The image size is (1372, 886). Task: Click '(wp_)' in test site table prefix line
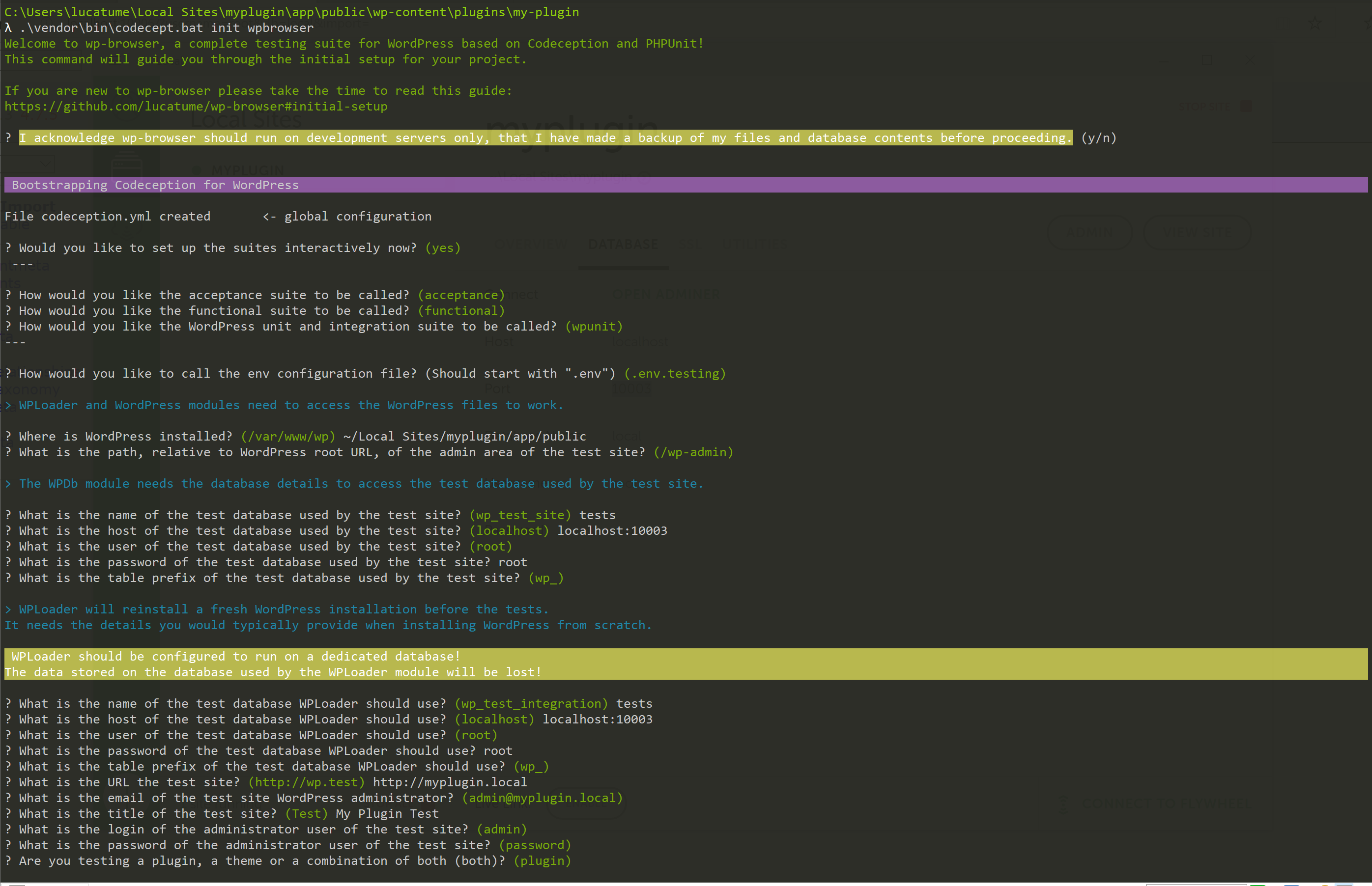tap(545, 578)
